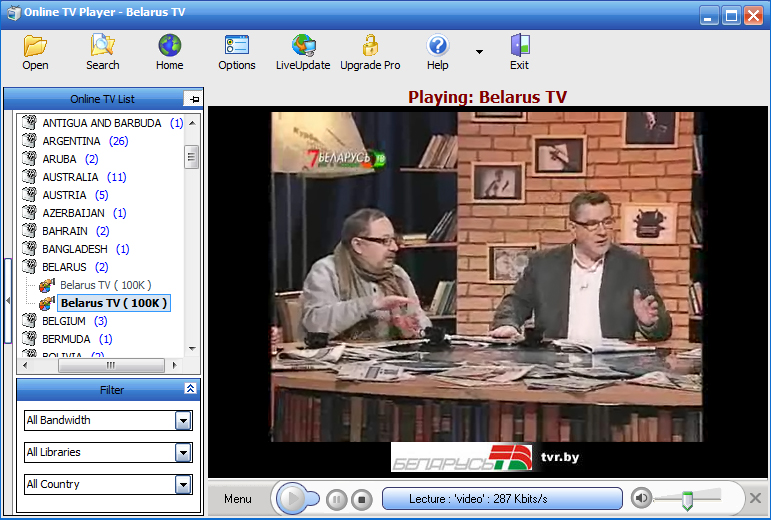Open the All Country dropdown
771x520 pixels.
[x=183, y=485]
